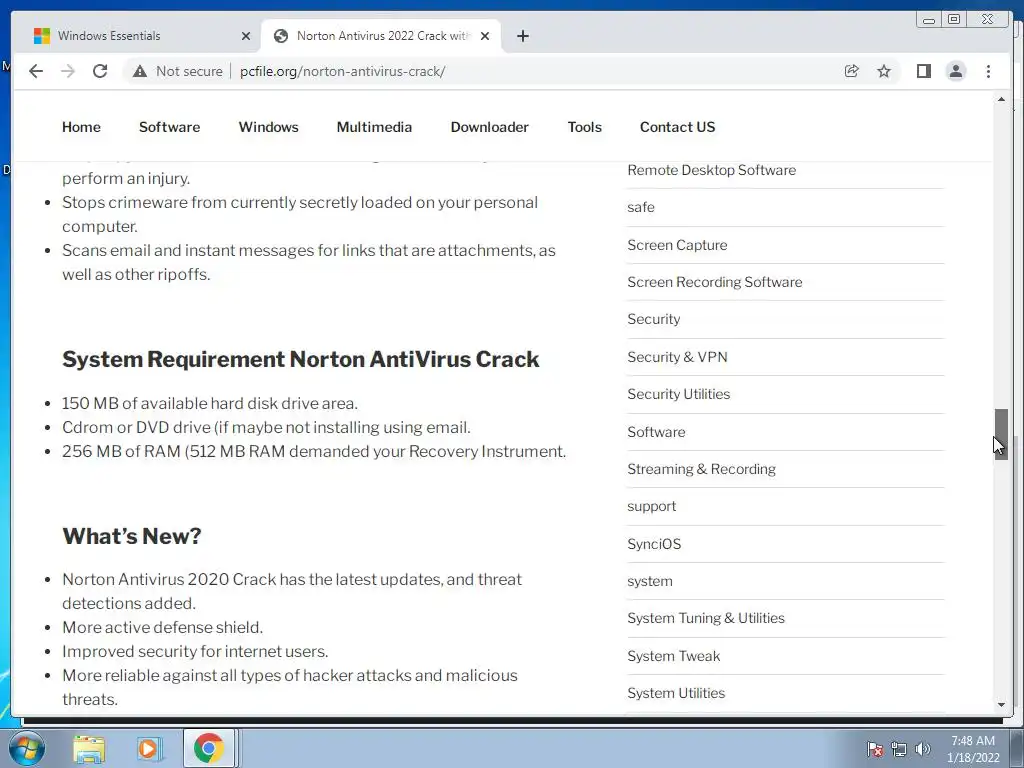This screenshot has width=1024, height=768.
Task: Reload the current page
Action: pos(100,71)
